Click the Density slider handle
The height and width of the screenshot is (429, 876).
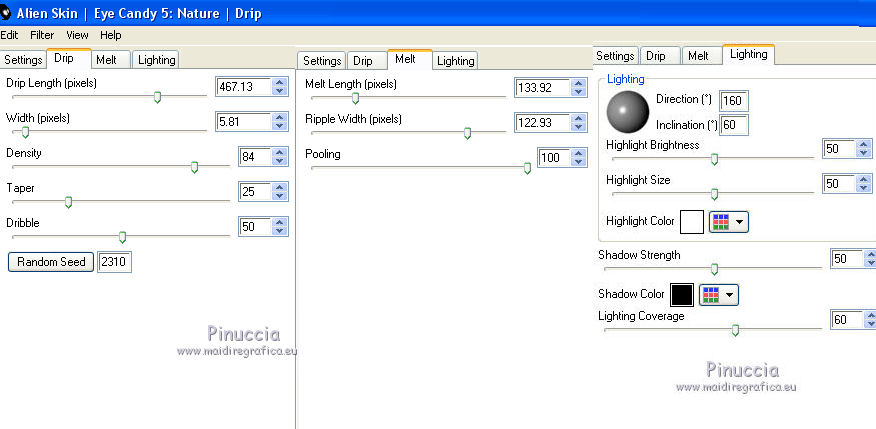[x=194, y=168]
